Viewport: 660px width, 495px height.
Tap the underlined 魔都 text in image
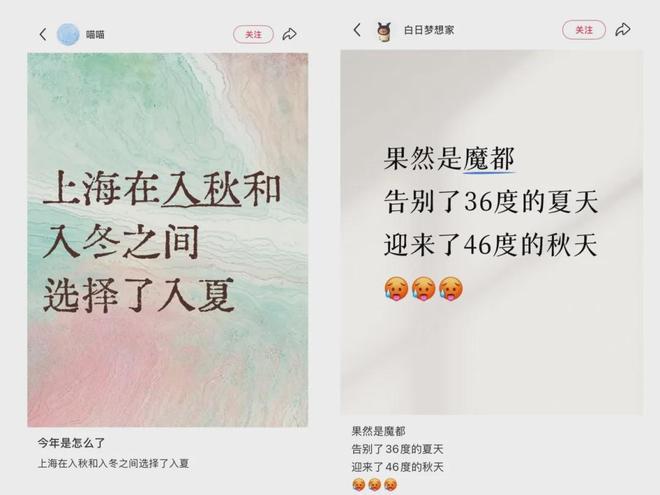point(489,159)
